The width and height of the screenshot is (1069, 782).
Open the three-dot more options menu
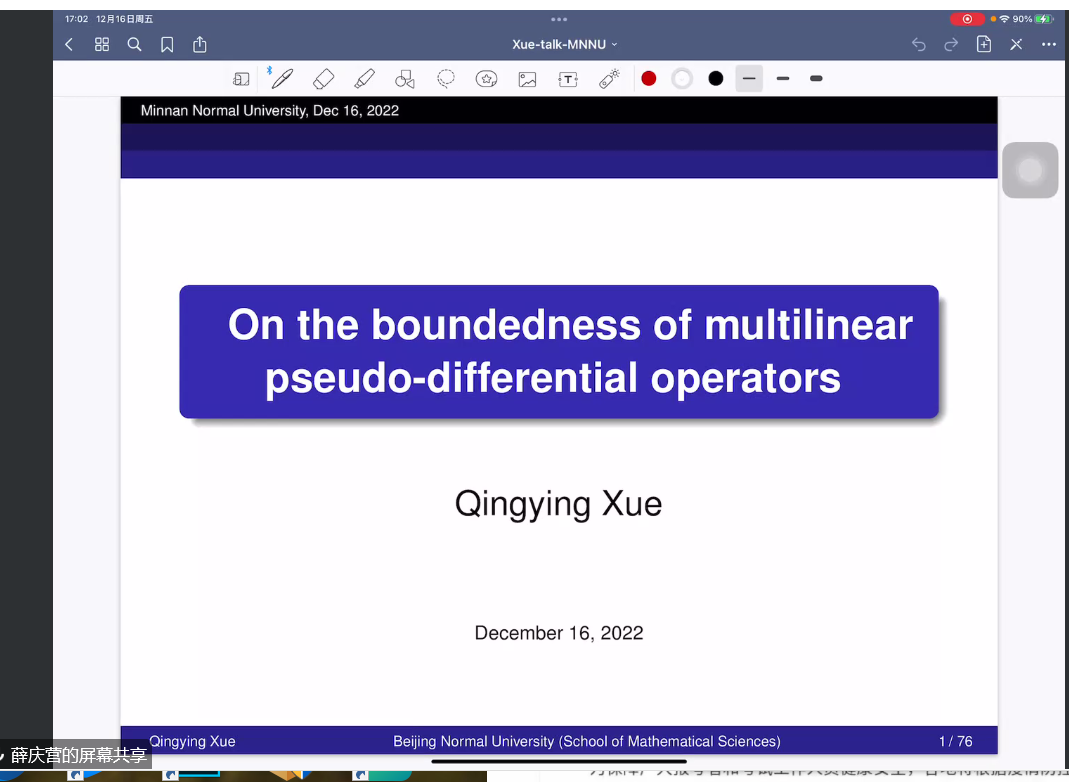pos(1048,44)
